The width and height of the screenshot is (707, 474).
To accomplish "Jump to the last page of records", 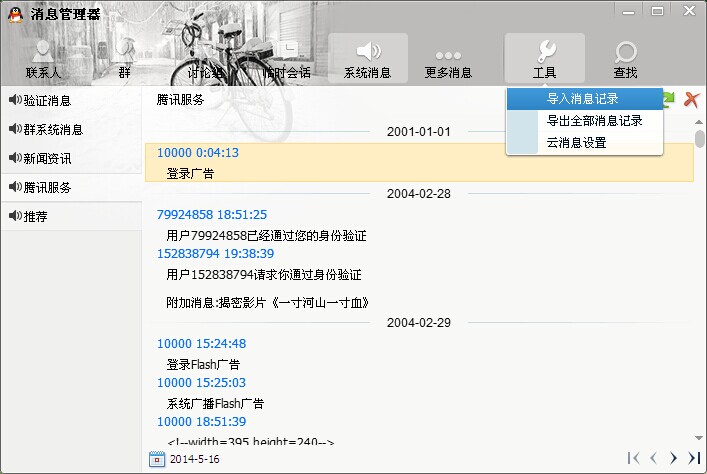I will point(693,458).
